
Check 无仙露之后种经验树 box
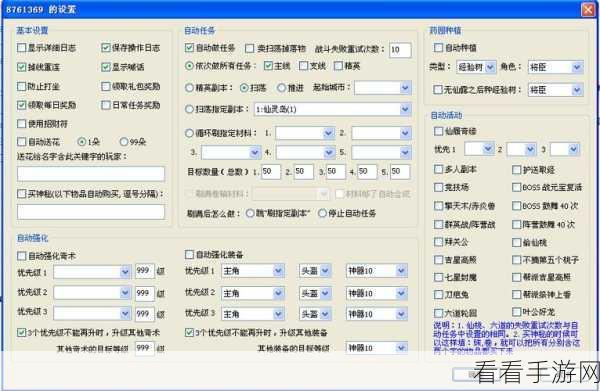coord(438,90)
